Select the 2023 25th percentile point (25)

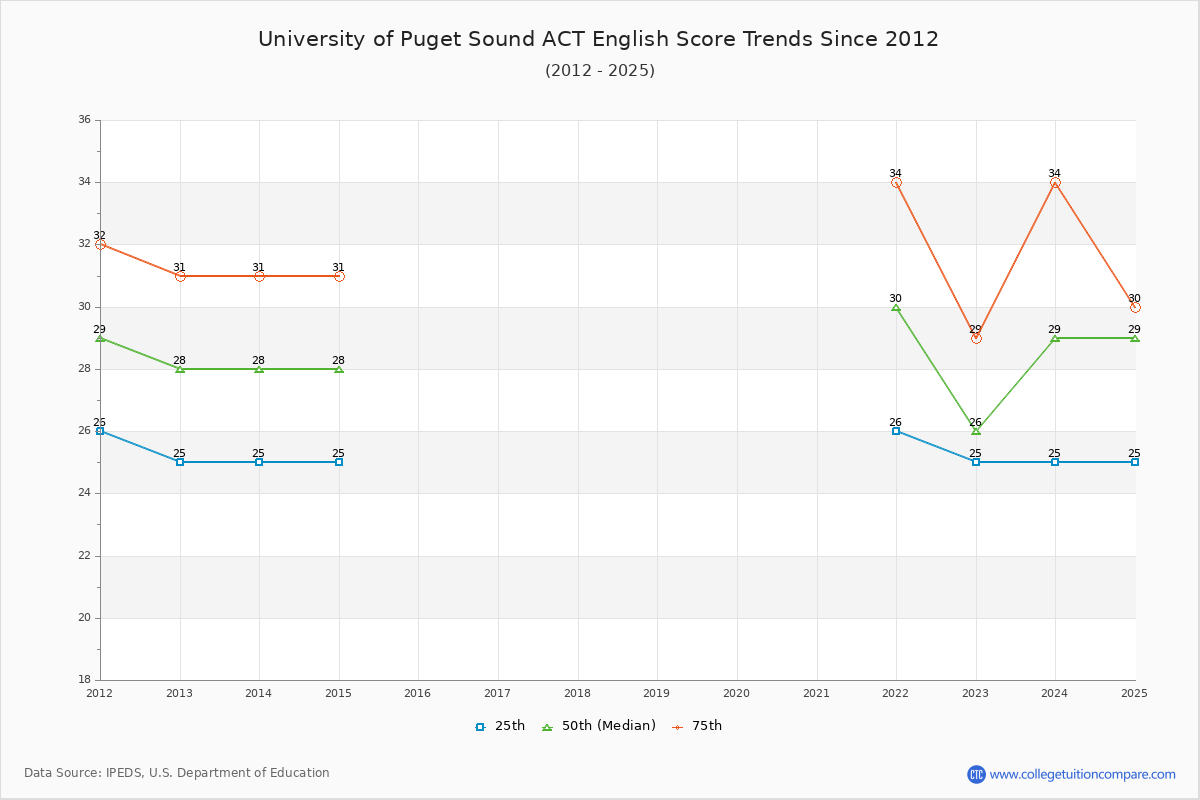click(x=976, y=462)
